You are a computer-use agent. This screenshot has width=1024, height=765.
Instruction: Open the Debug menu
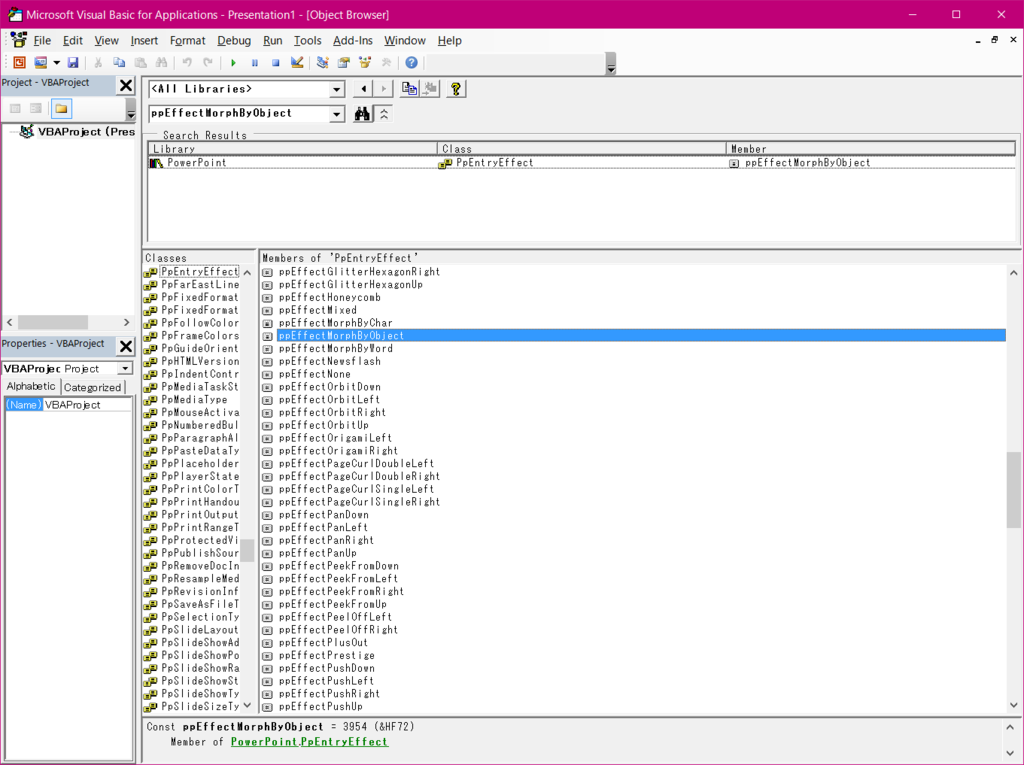(x=234, y=41)
